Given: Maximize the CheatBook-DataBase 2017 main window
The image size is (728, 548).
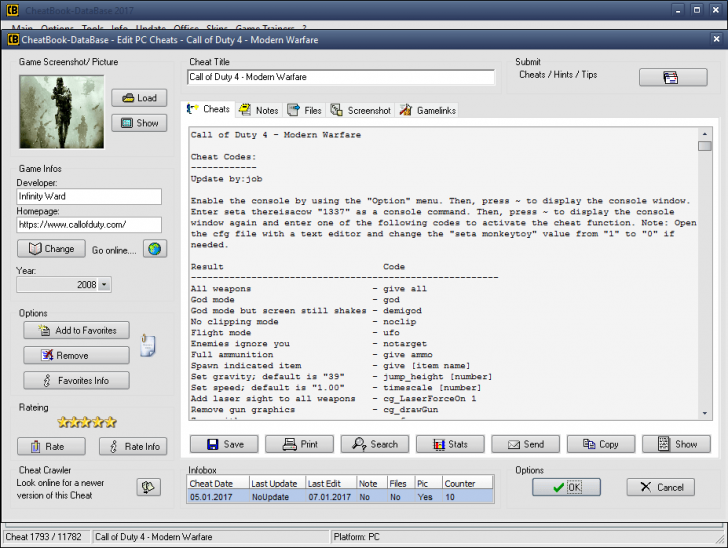Looking at the screenshot, I should [697, 10].
